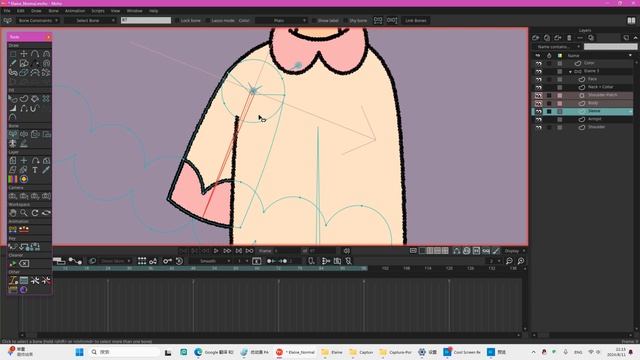Click the Windows Start button
The height and width of the screenshot is (360, 640).
tap(80, 352)
